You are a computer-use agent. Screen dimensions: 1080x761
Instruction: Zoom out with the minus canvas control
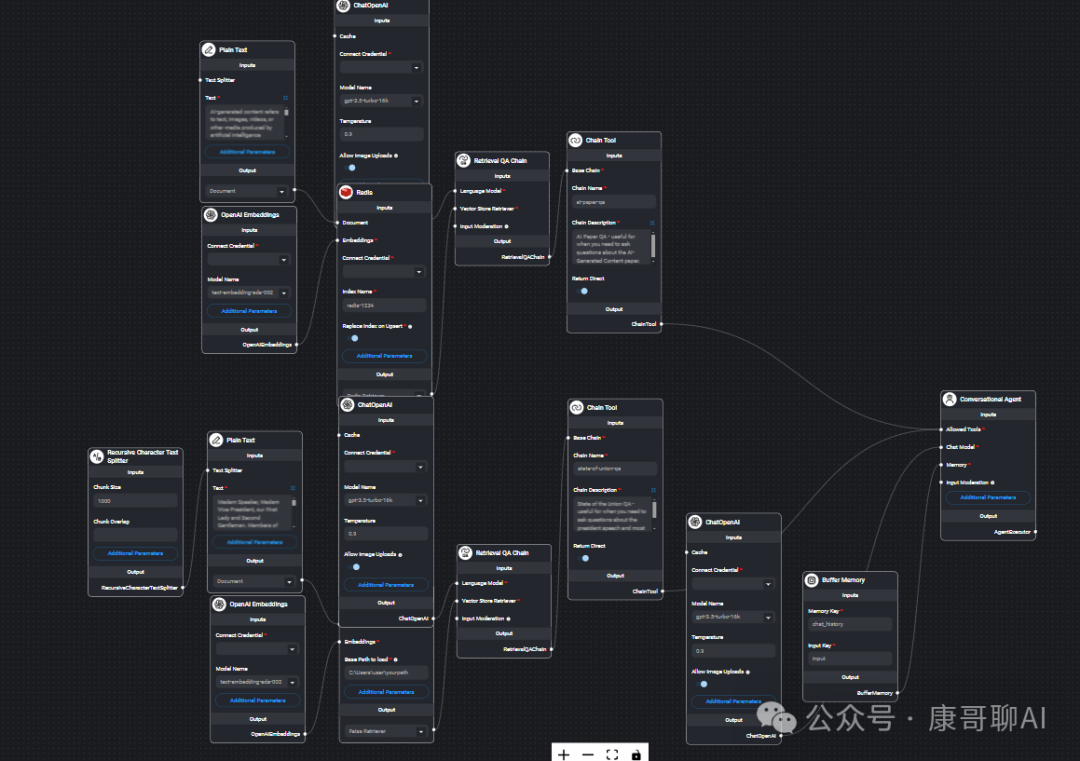click(588, 755)
